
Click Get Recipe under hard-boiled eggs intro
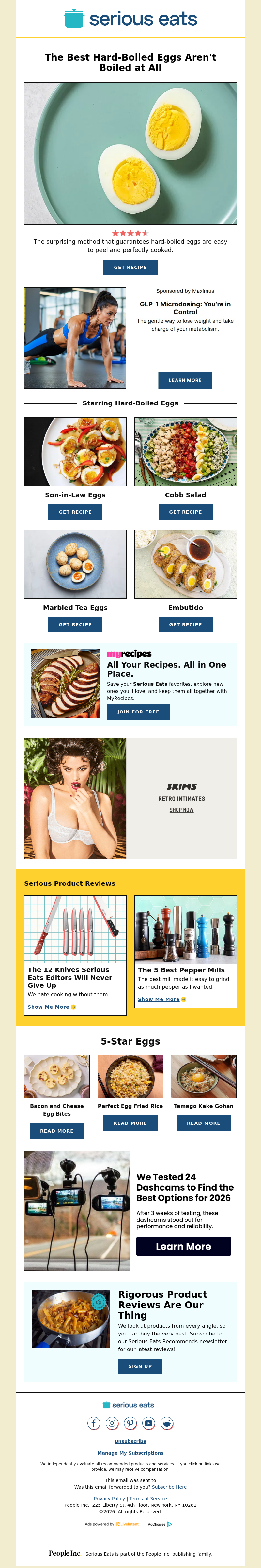point(130,267)
